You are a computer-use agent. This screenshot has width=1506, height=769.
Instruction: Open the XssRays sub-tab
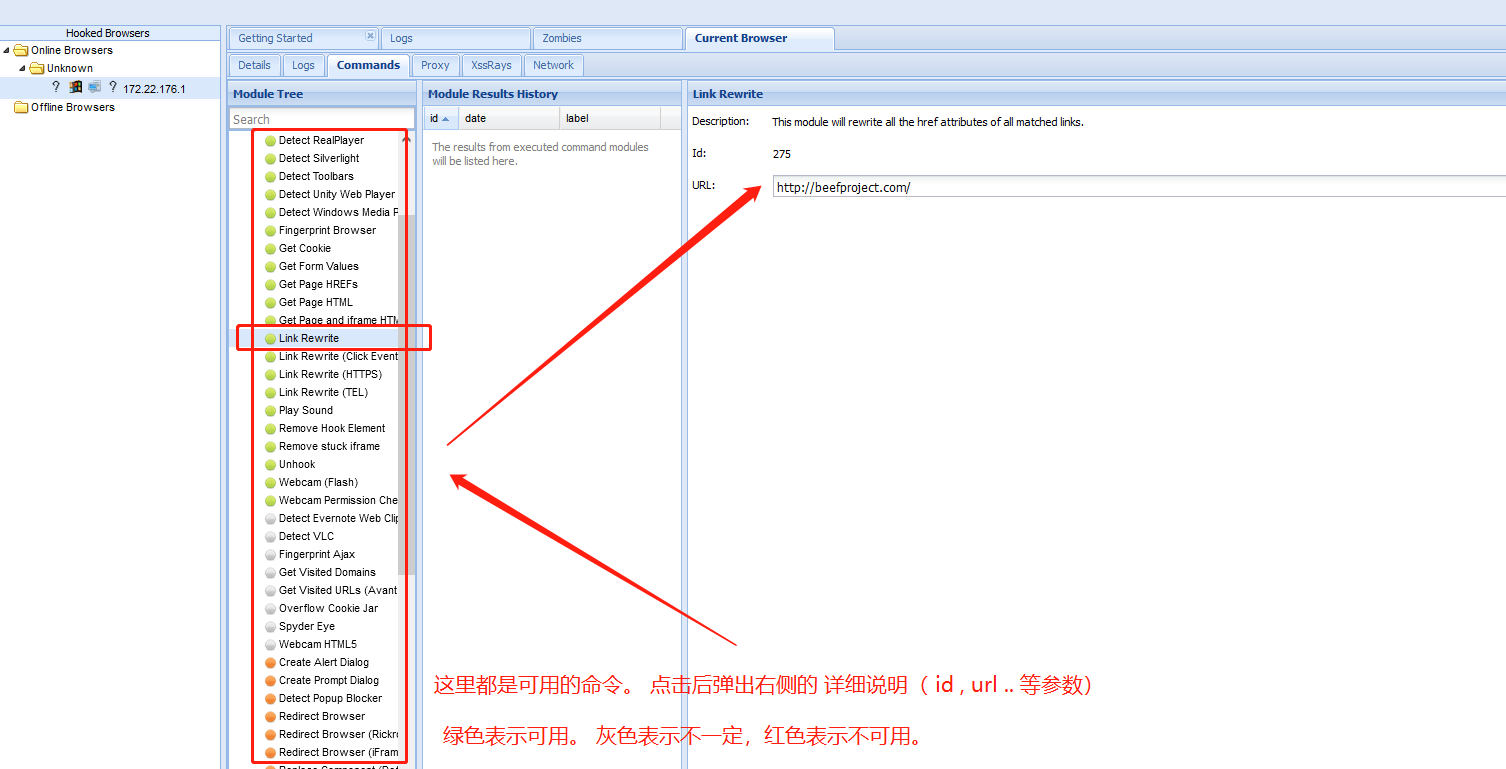(x=491, y=65)
